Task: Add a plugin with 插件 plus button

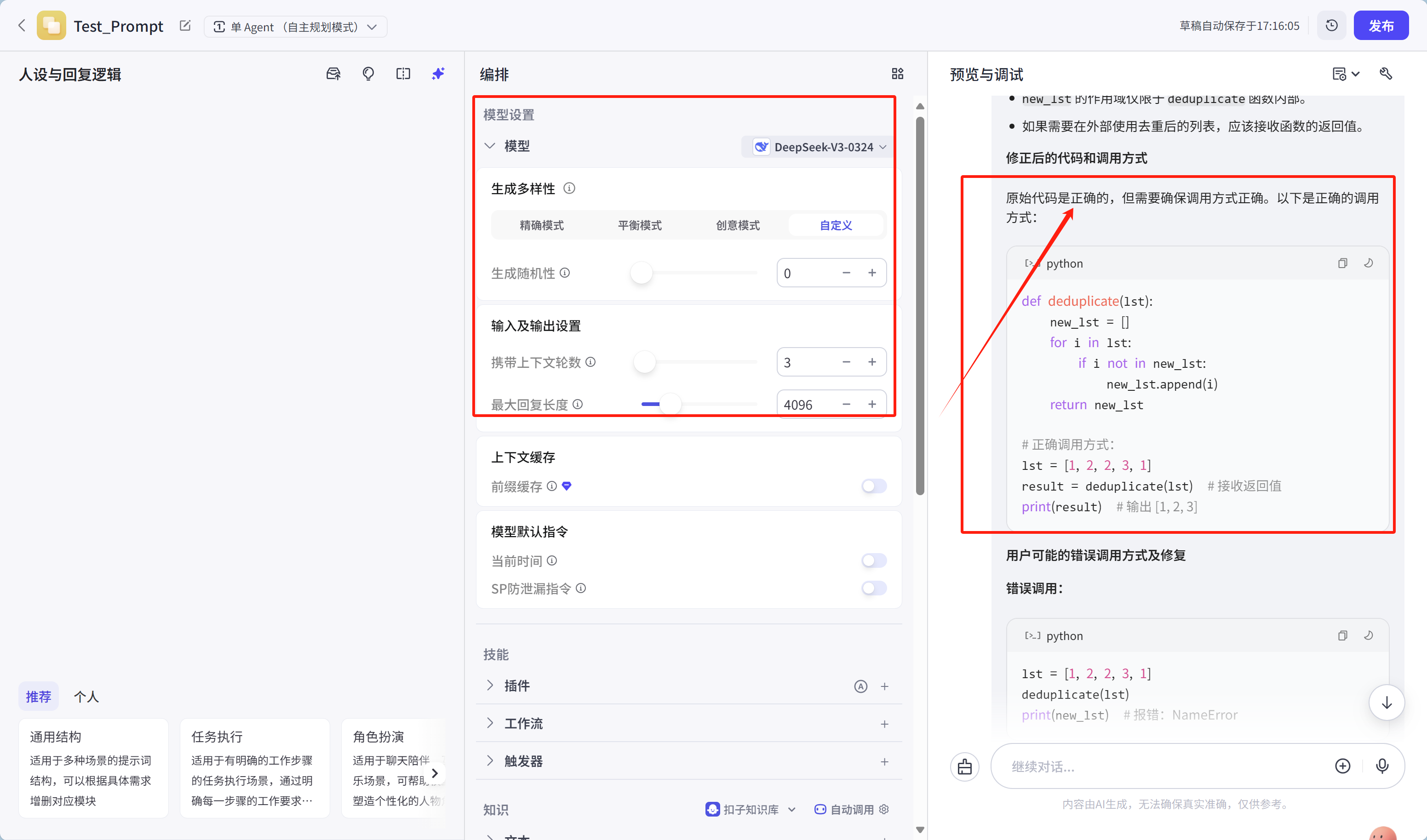Action: 884,686
